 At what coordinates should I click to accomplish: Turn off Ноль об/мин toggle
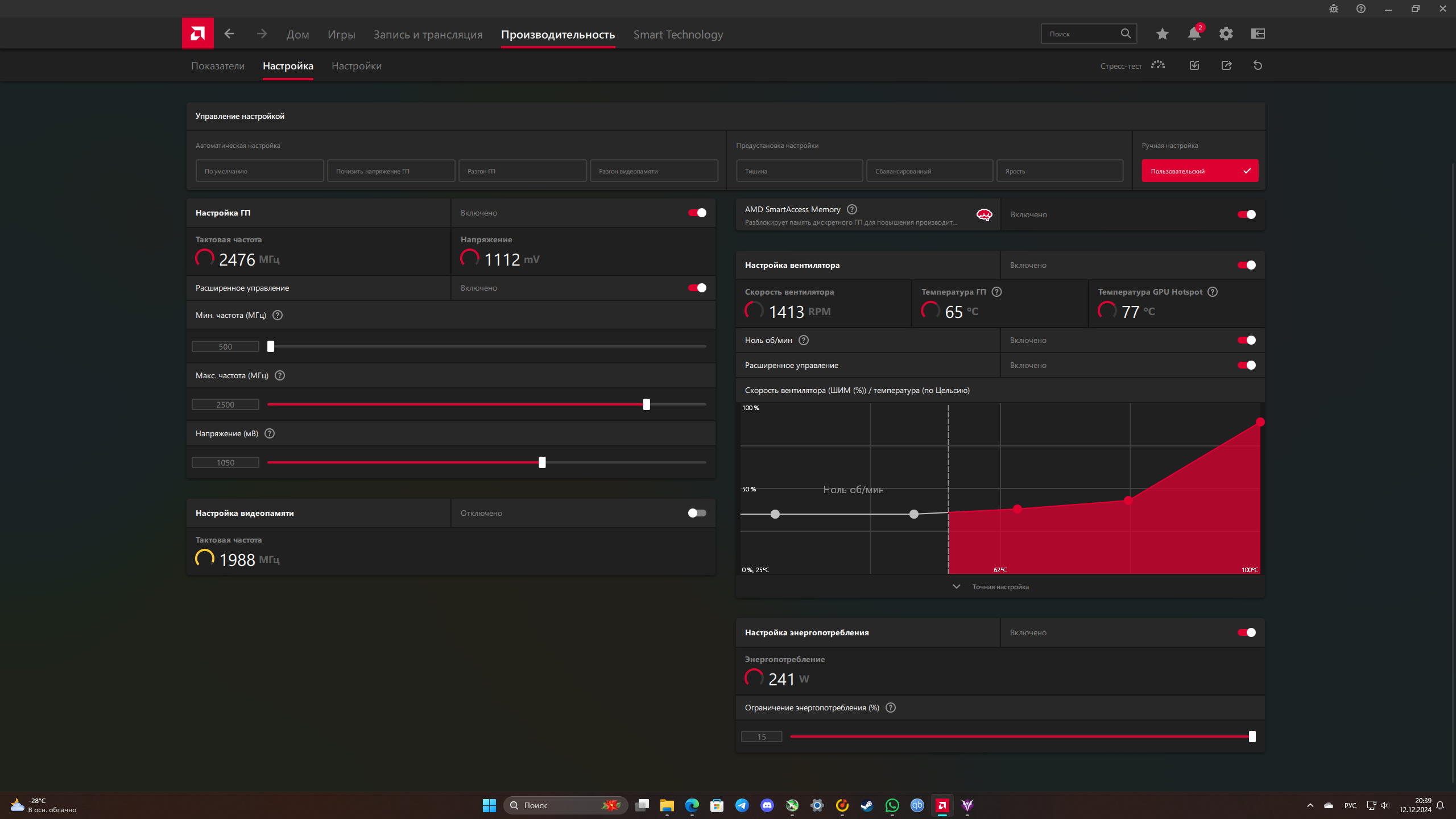pos(1246,340)
